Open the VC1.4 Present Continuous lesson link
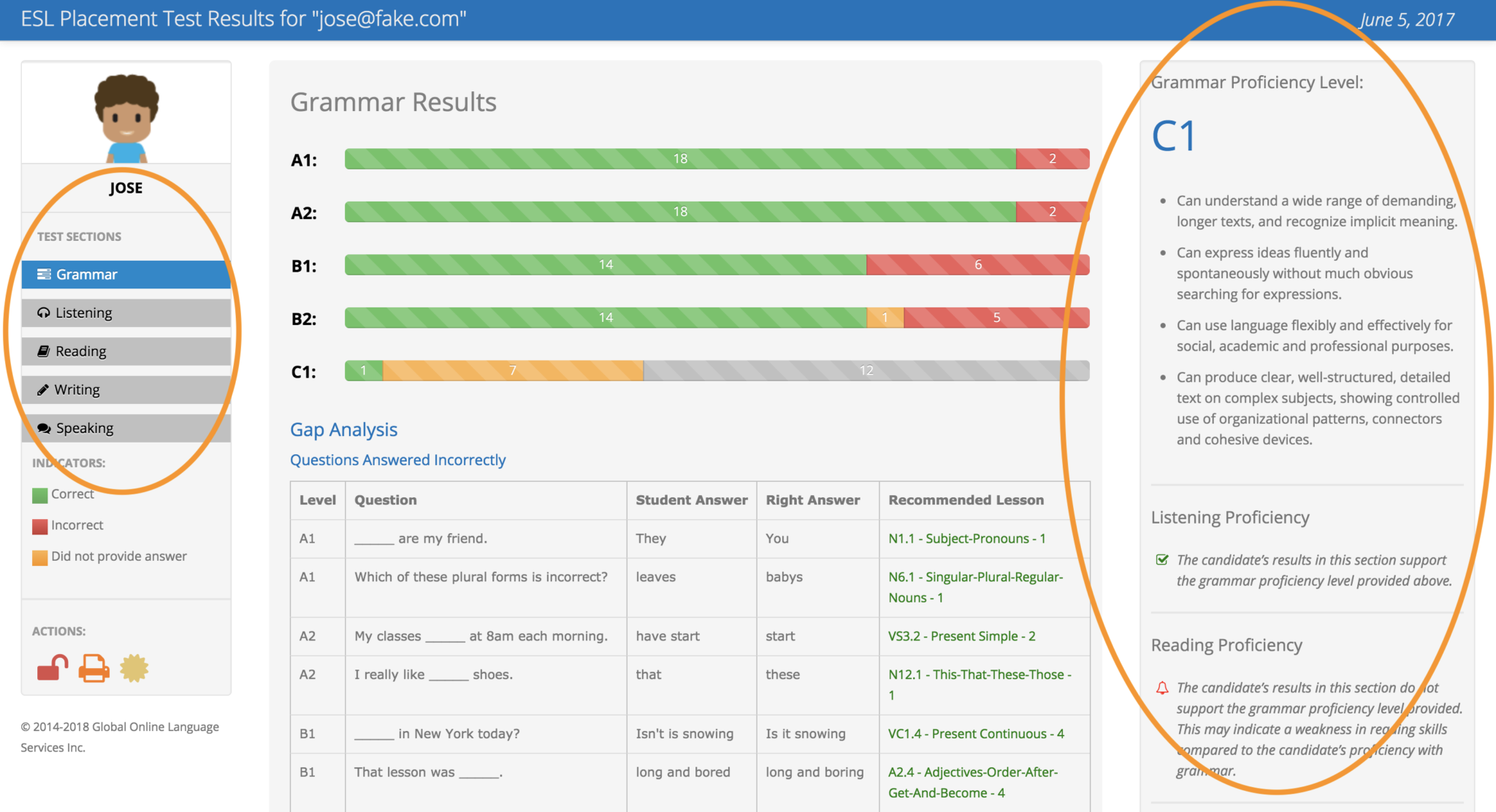Screen dimensions: 1496x812 click(x=976, y=734)
